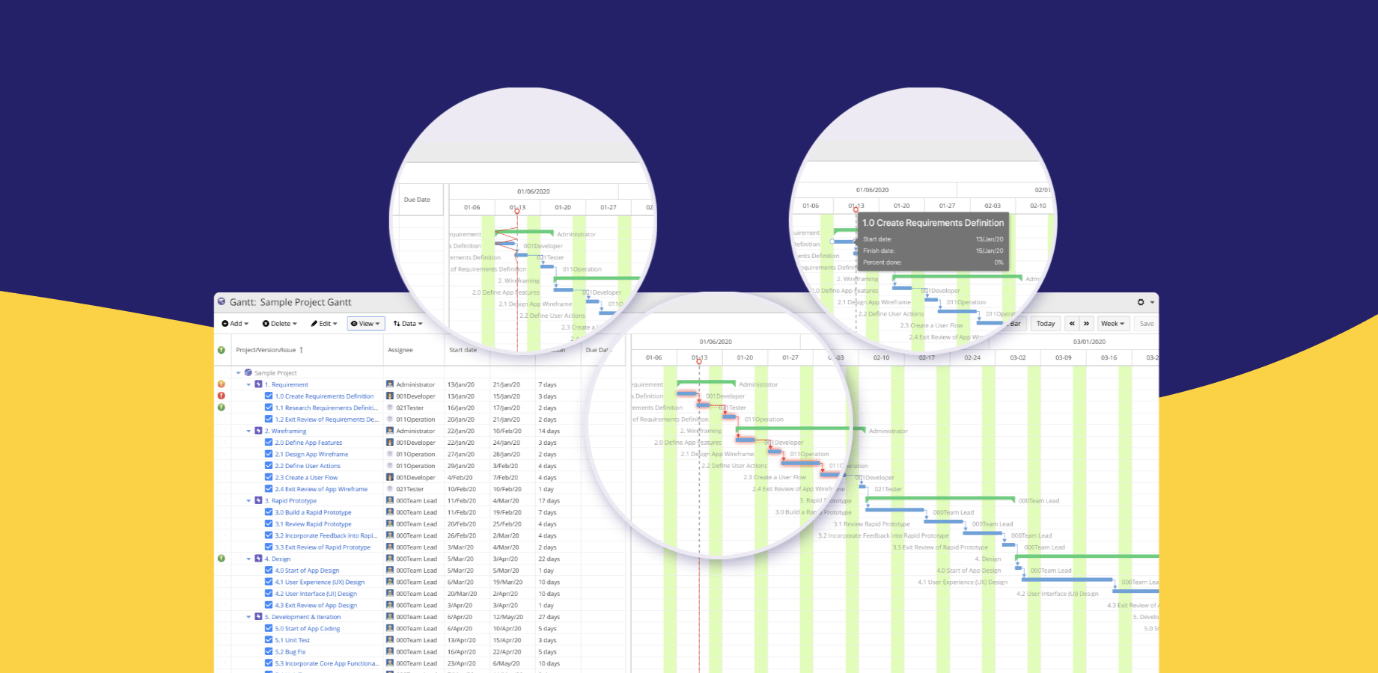The height and width of the screenshot is (673, 1378).
Task: Click the 000Team Lead avatar in the 3. Rapid Prototype row
Action: (390, 501)
